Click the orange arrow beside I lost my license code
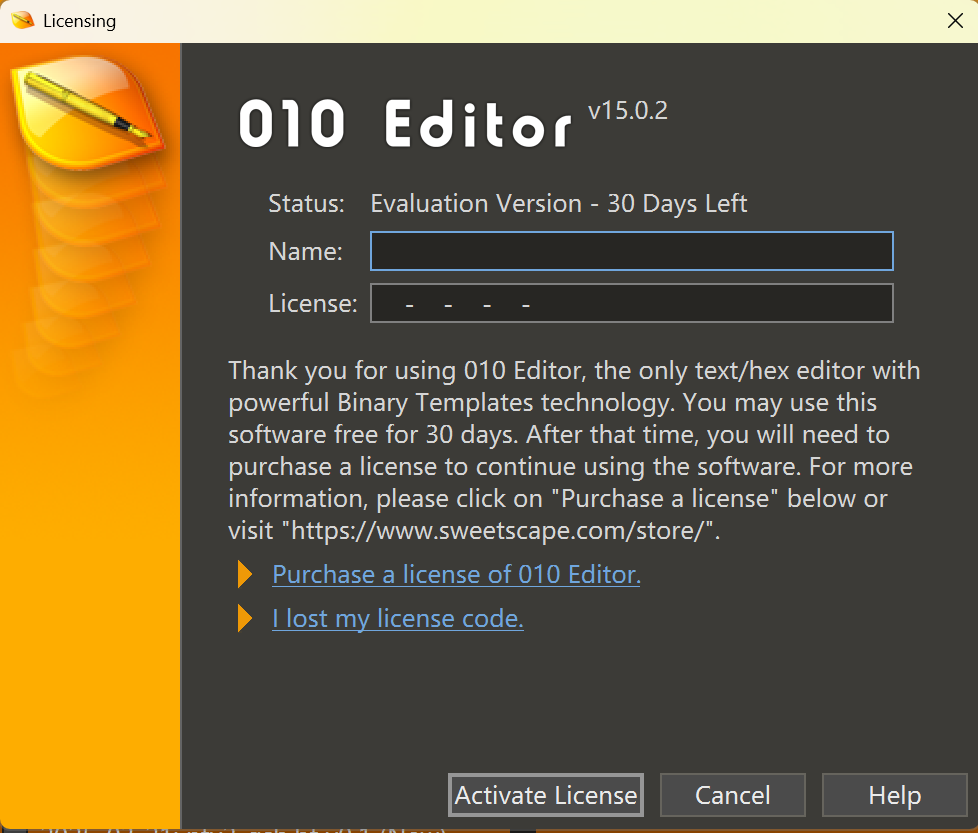 pyautogui.click(x=244, y=619)
